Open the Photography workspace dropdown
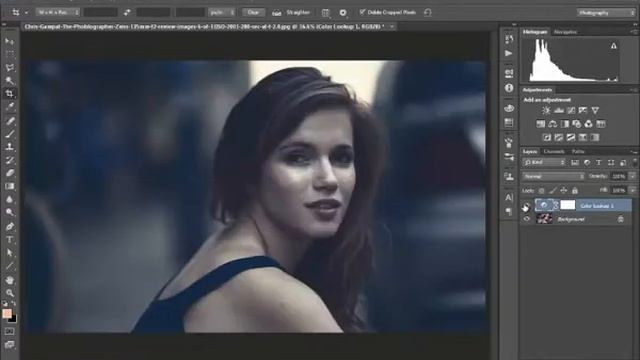 coord(606,13)
